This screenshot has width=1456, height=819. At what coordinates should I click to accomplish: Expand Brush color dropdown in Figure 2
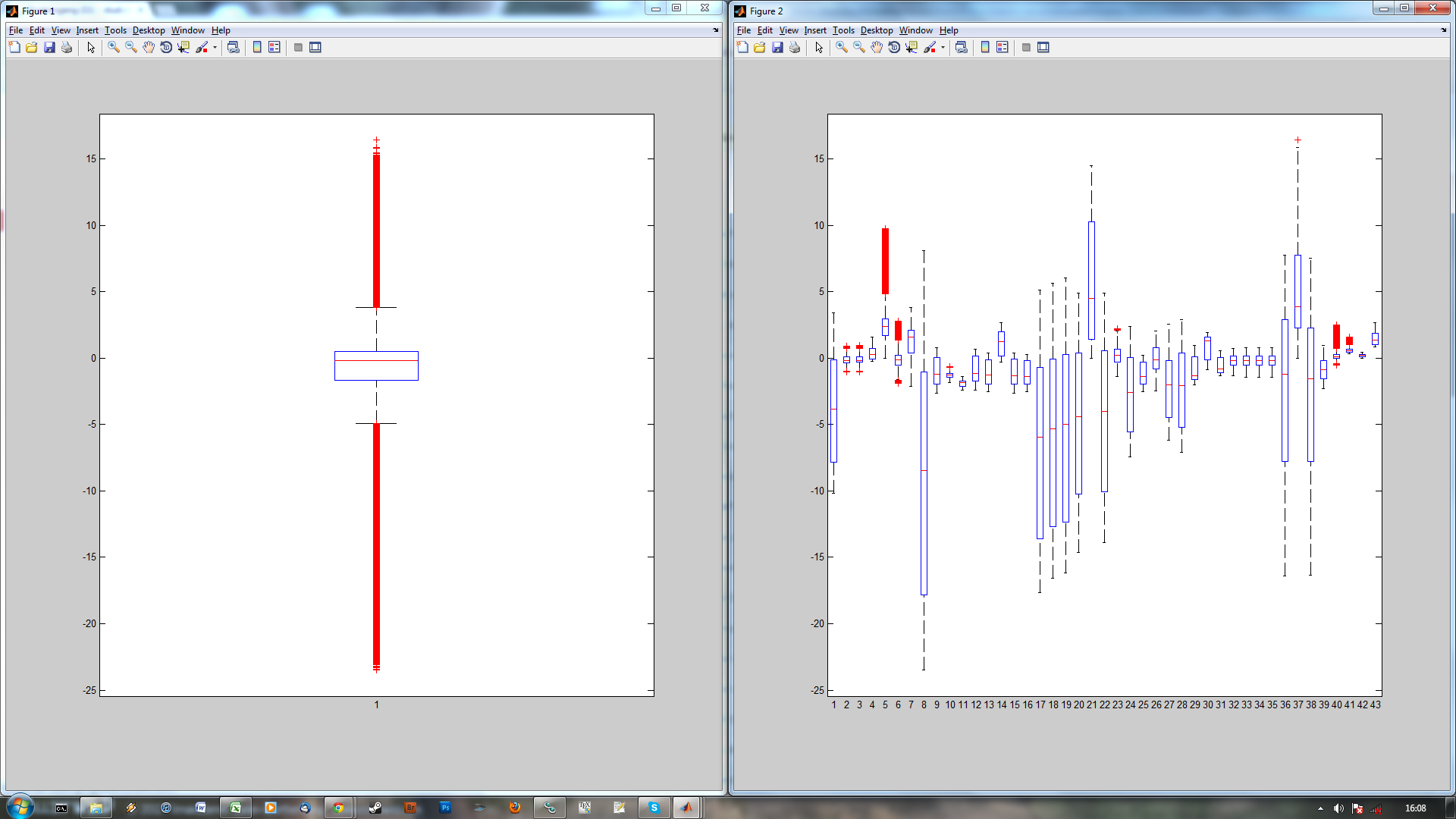pos(943,47)
